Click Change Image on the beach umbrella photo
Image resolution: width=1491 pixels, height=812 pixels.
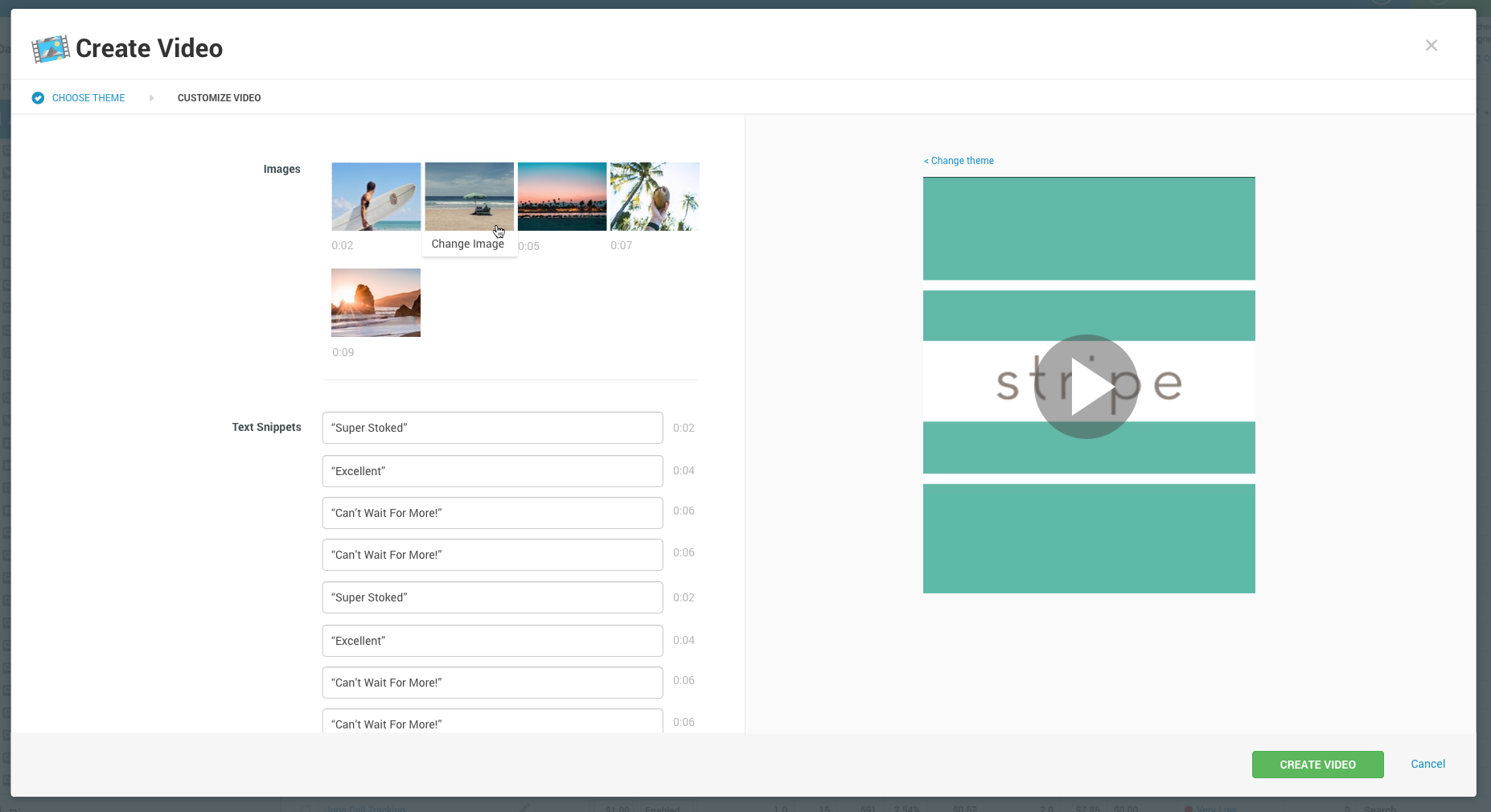pyautogui.click(x=469, y=244)
